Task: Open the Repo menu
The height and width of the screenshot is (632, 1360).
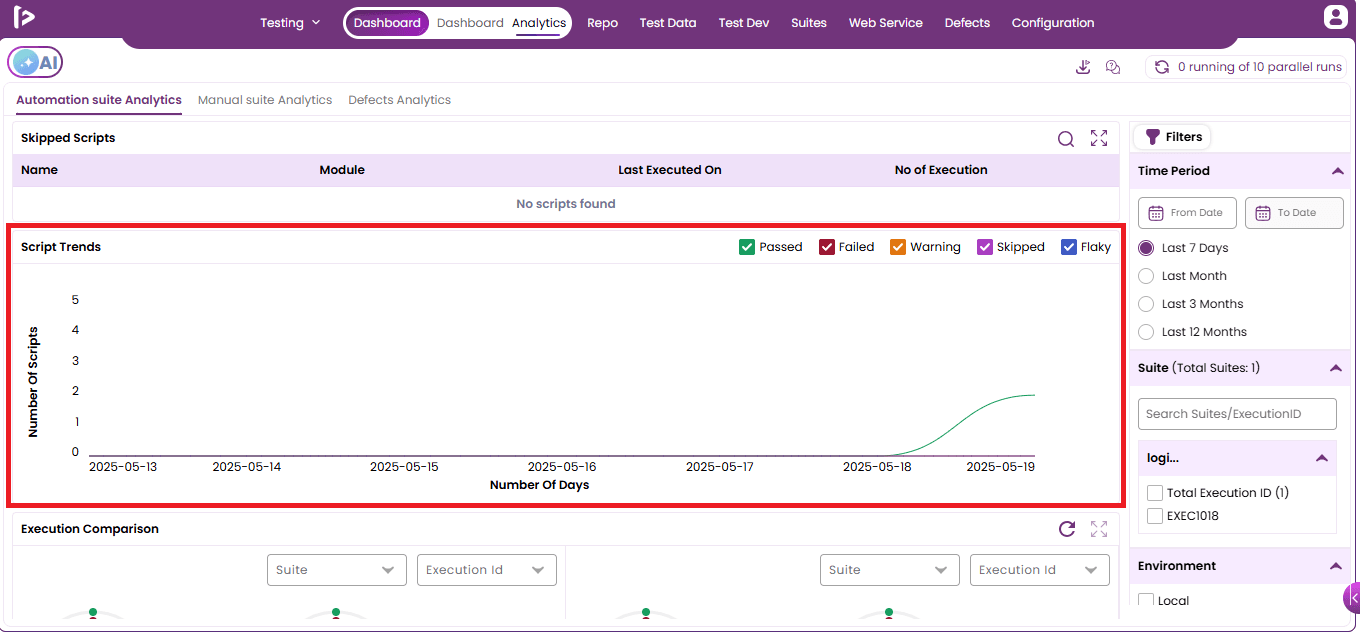Action: point(602,23)
